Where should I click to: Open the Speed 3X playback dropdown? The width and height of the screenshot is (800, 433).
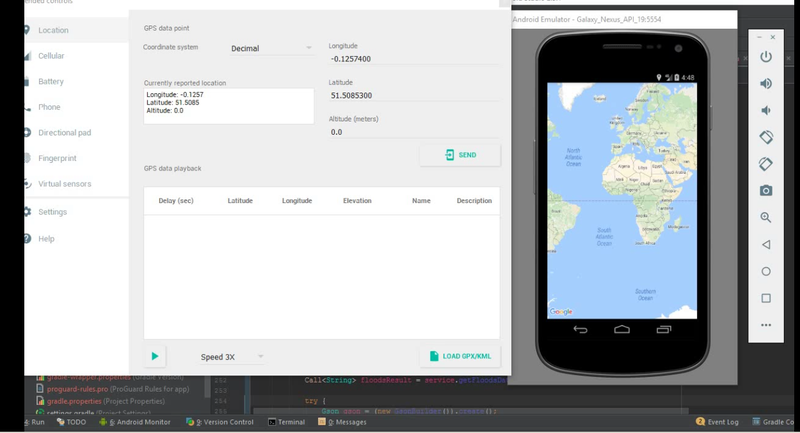[x=231, y=356]
